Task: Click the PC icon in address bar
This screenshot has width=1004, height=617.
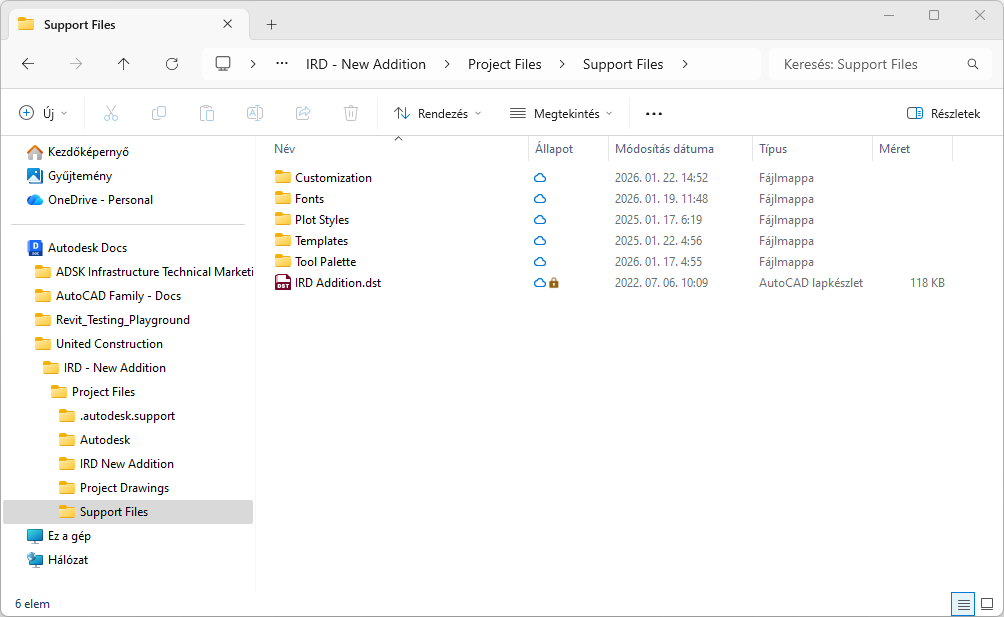Action: [x=223, y=64]
